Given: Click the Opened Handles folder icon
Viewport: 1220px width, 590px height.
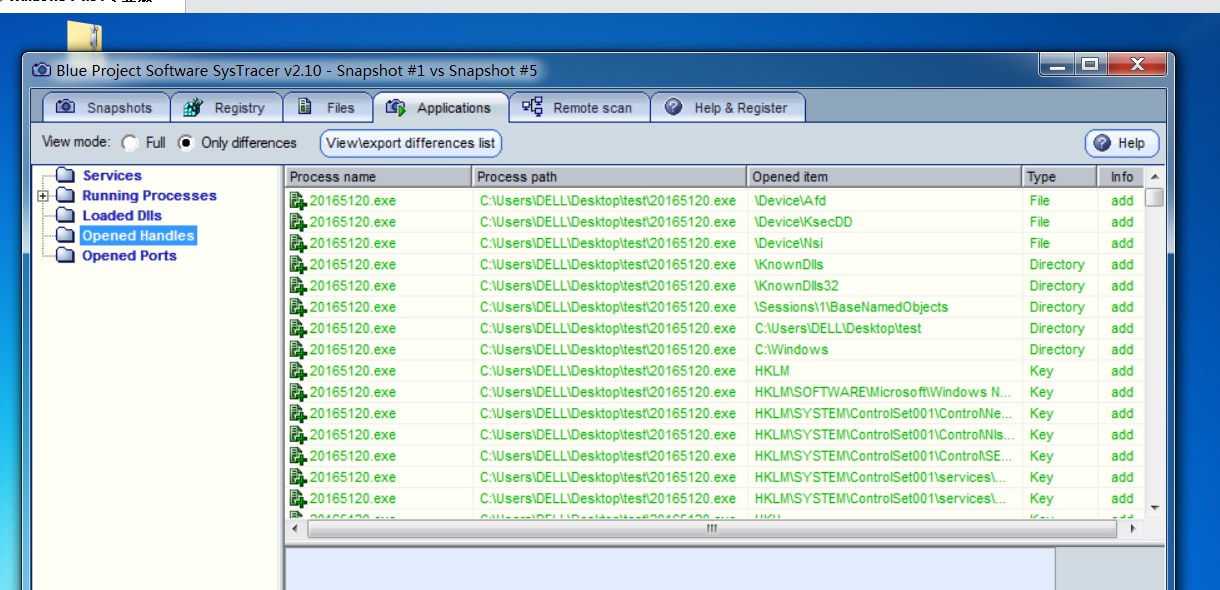Looking at the screenshot, I should 65,236.
